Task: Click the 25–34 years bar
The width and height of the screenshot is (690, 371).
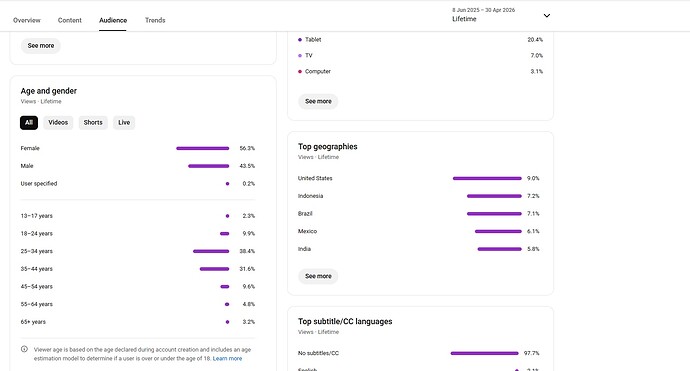Action: click(x=211, y=251)
